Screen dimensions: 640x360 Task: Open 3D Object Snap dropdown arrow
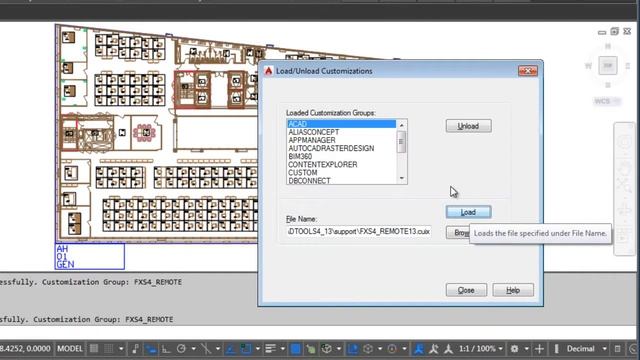click(x=339, y=349)
